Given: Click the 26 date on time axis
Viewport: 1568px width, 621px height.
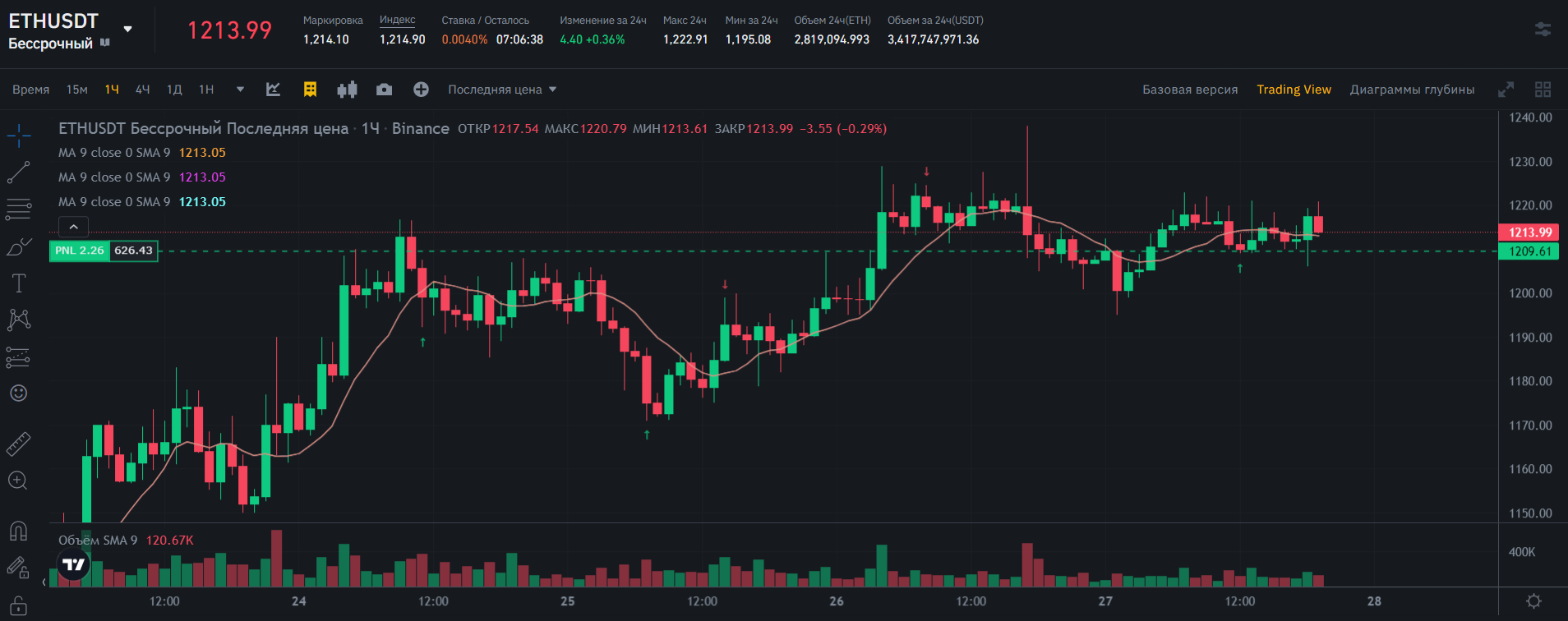Looking at the screenshot, I should 837,601.
